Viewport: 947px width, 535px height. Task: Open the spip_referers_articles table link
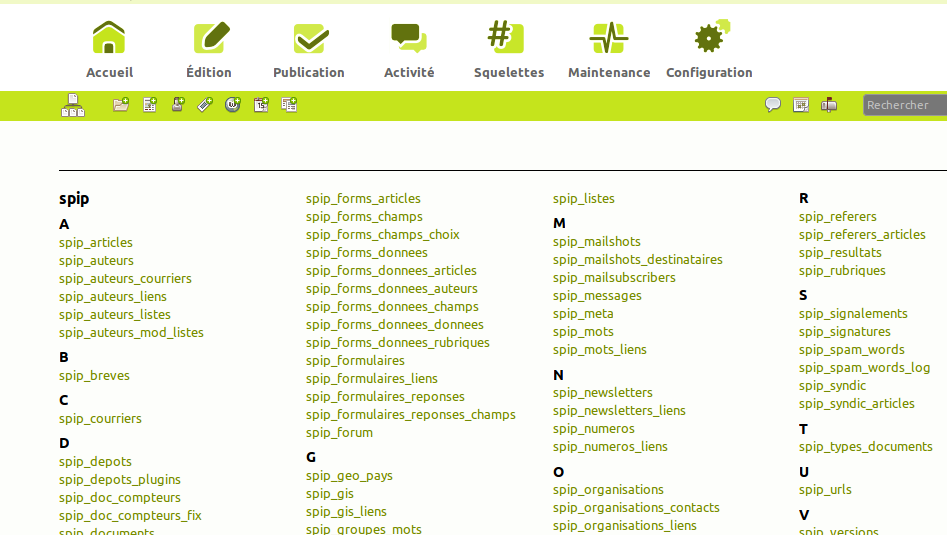[862, 235]
